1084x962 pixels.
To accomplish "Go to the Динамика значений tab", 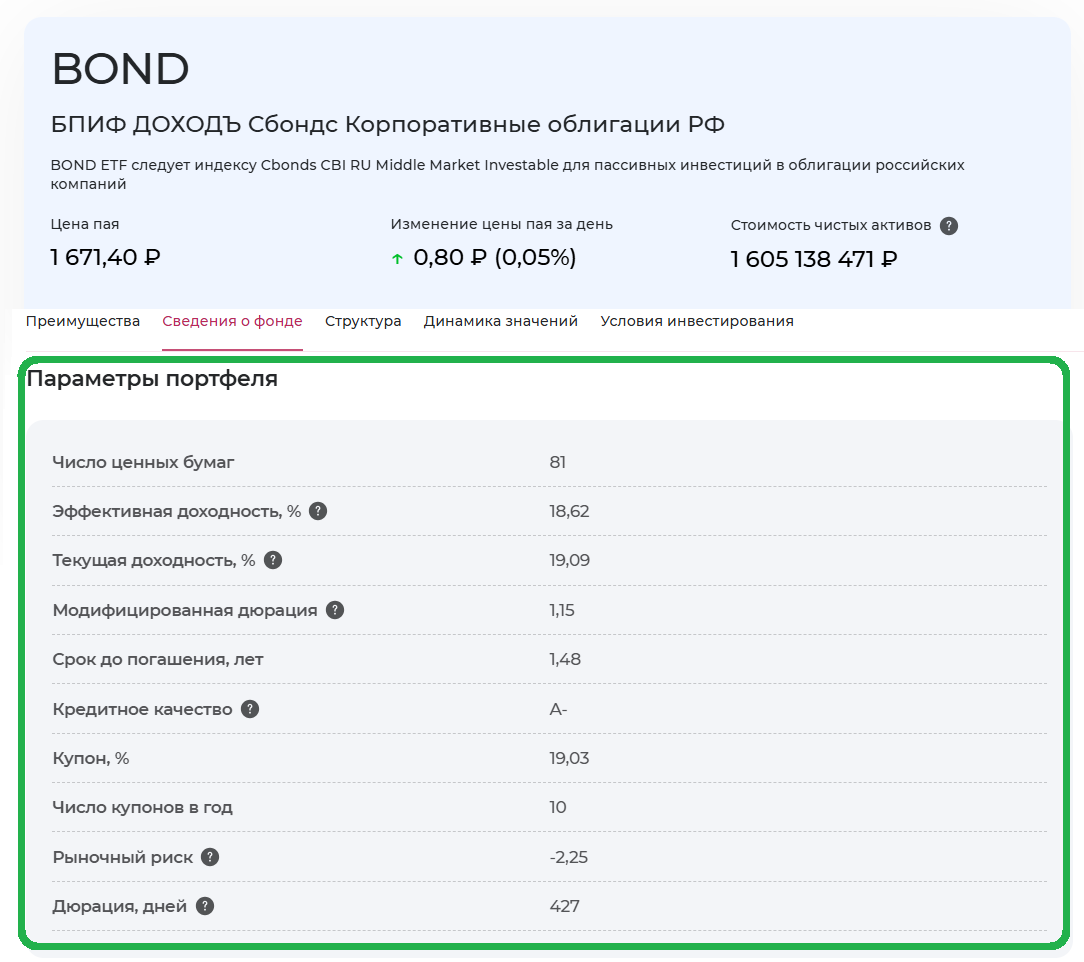I will (501, 321).
